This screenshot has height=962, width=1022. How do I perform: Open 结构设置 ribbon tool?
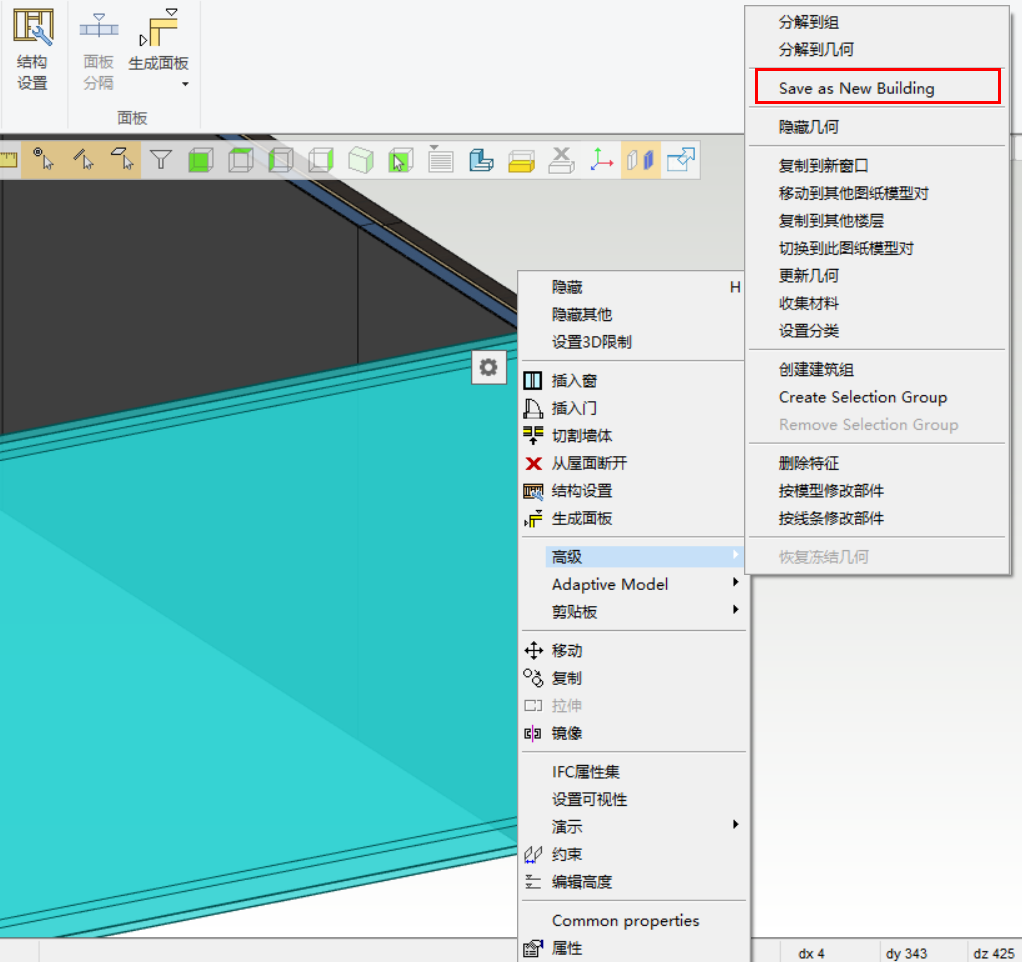[x=33, y=50]
